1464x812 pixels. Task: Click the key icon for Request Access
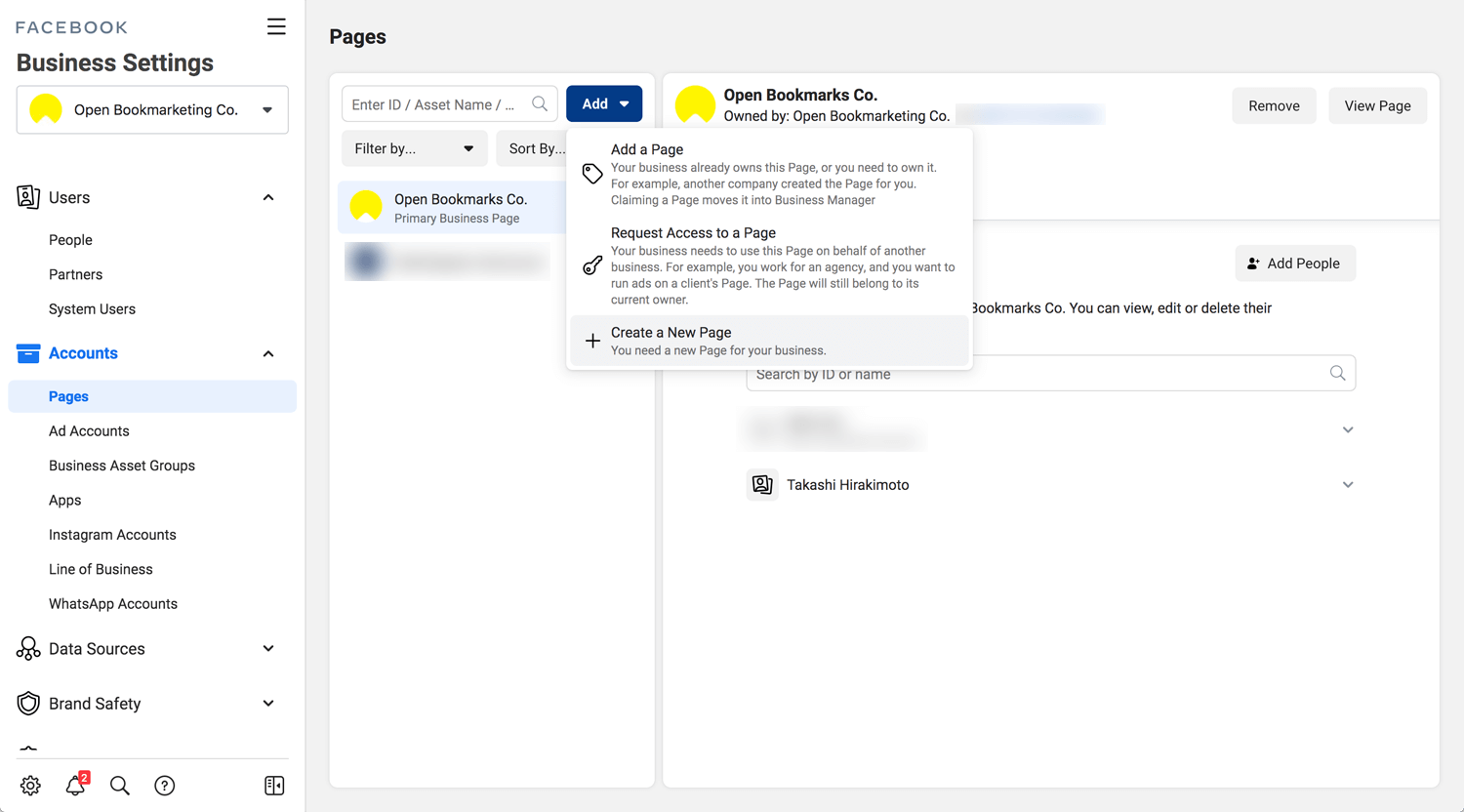[592, 265]
